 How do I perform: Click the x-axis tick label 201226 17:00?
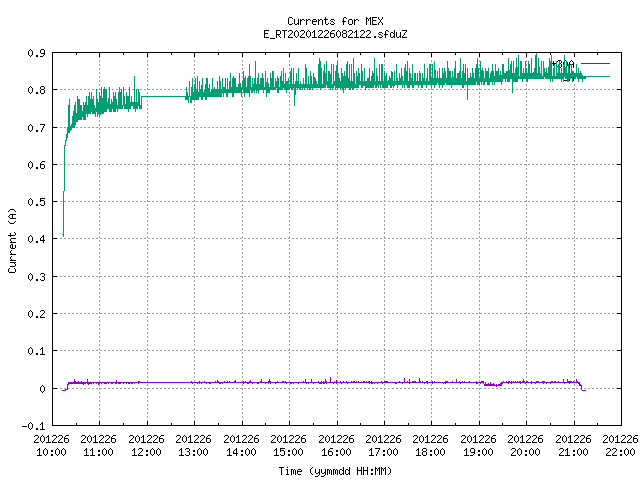click(383, 446)
